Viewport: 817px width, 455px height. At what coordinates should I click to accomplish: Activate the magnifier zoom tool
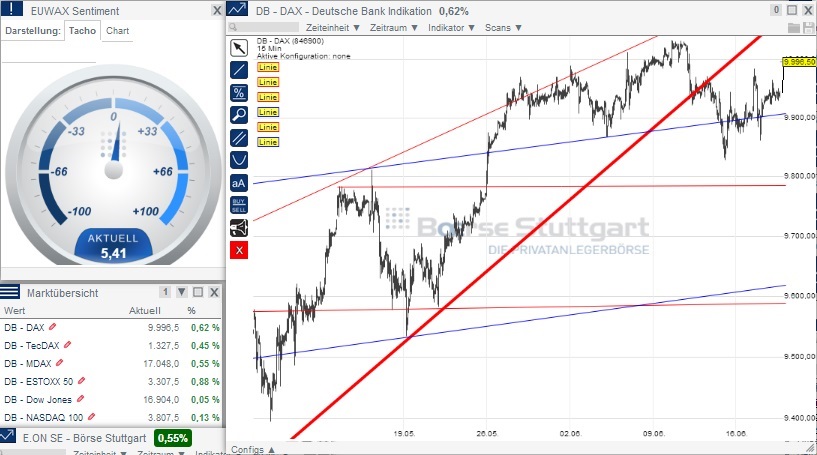239,115
